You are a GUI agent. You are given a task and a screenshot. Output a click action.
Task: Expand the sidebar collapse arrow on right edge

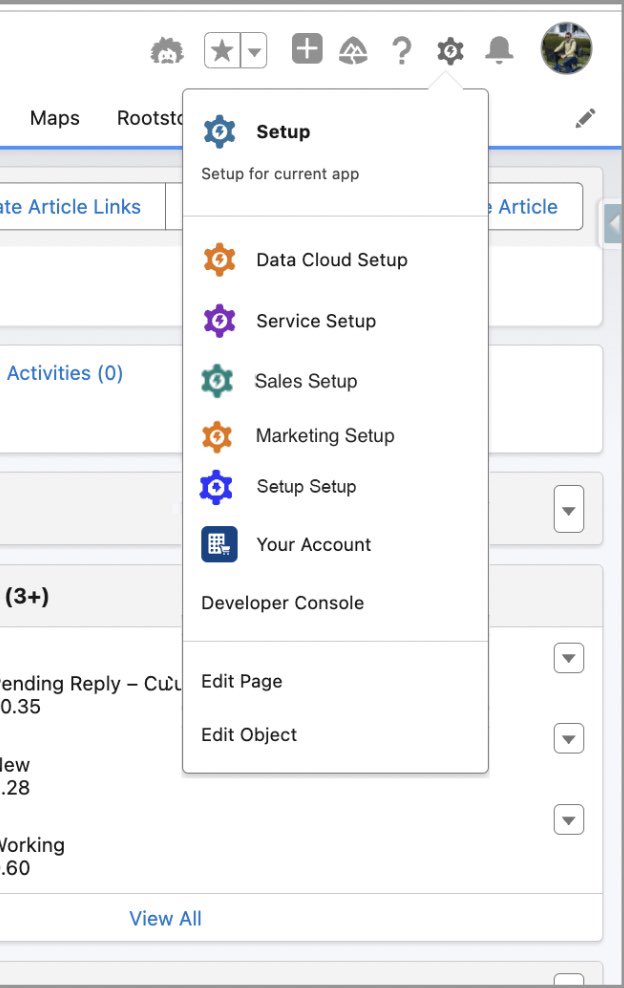pyautogui.click(x=613, y=223)
